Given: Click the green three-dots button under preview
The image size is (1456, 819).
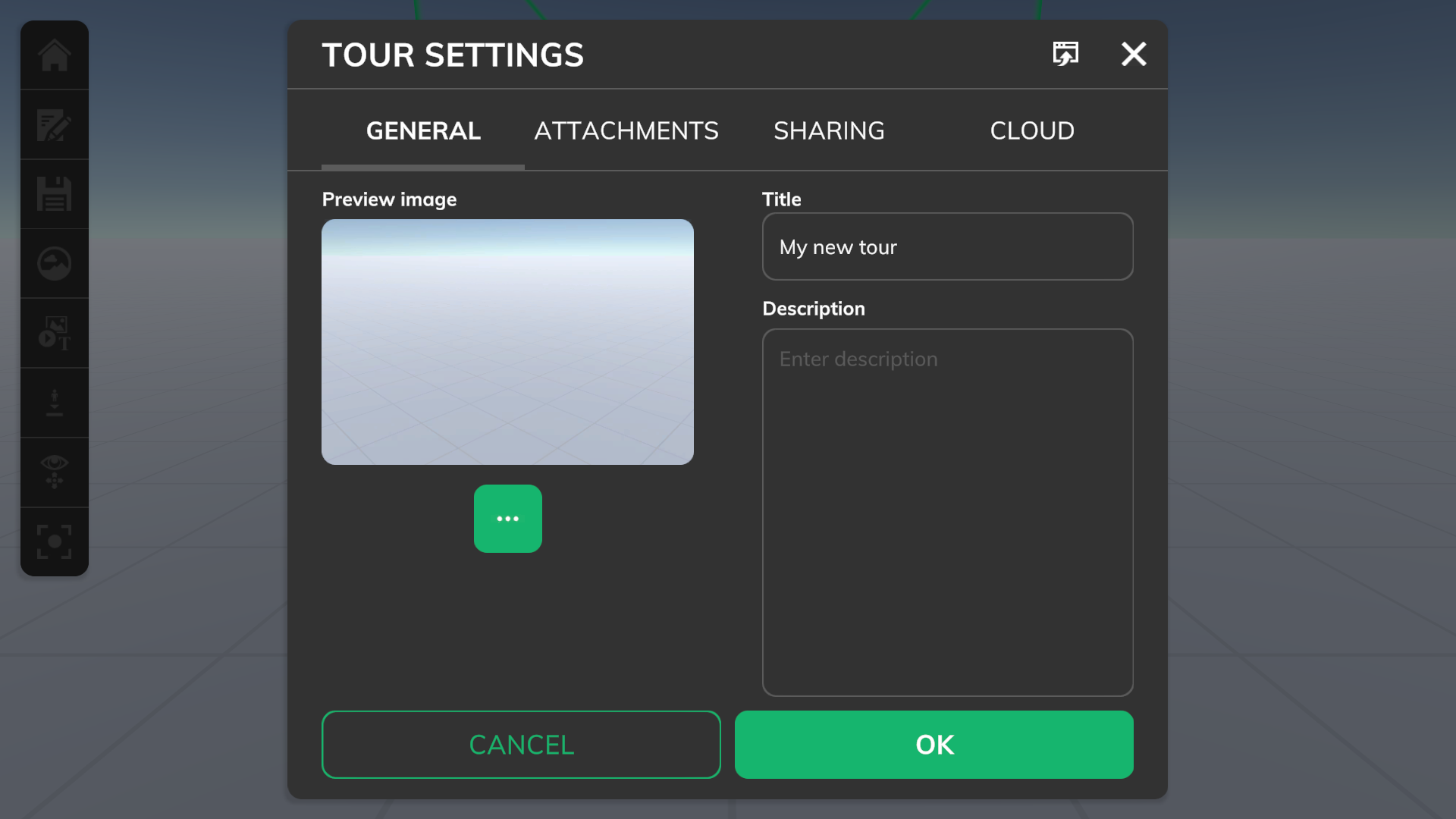Looking at the screenshot, I should click(x=508, y=519).
